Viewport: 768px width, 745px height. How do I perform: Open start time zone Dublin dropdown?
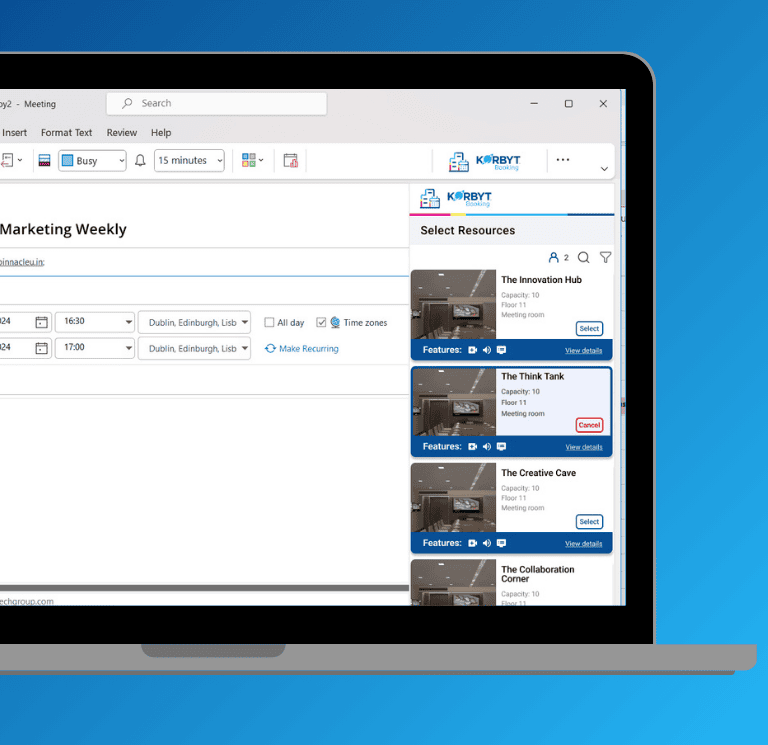point(194,322)
